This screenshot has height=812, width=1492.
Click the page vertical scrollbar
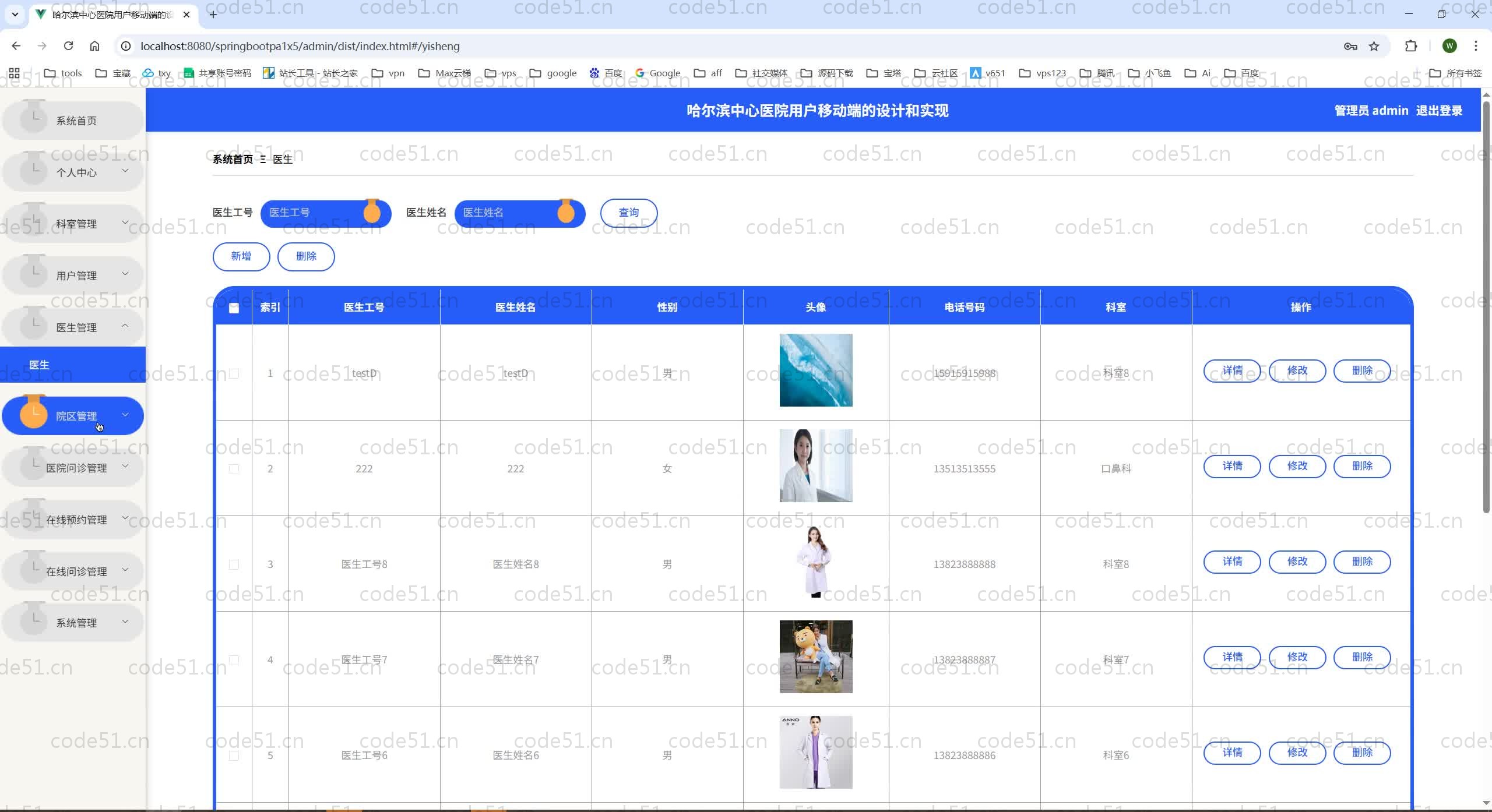[1486, 303]
